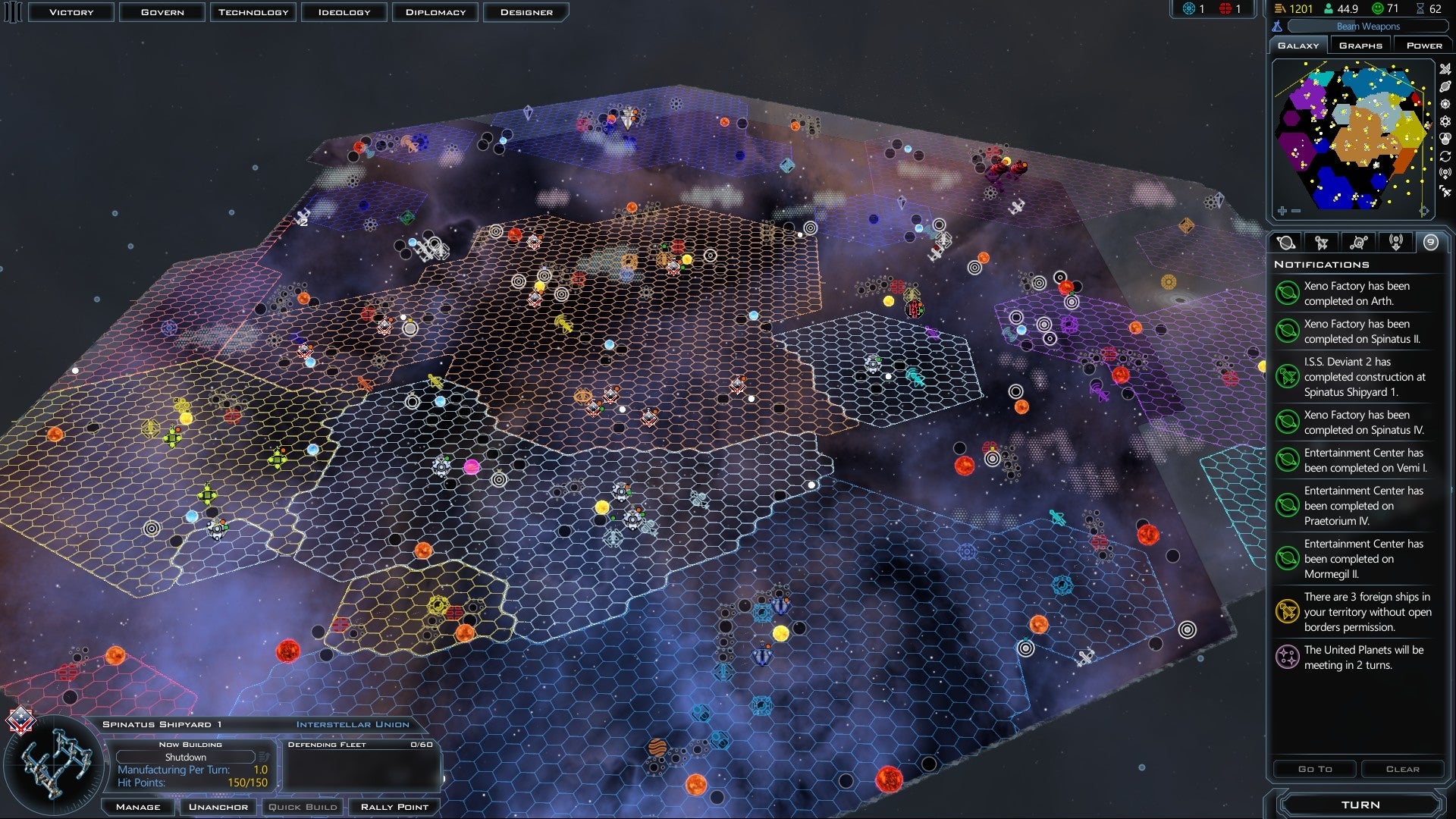Click the foreign ships warning notification icon
The width and height of the screenshot is (1456, 819).
1288,611
